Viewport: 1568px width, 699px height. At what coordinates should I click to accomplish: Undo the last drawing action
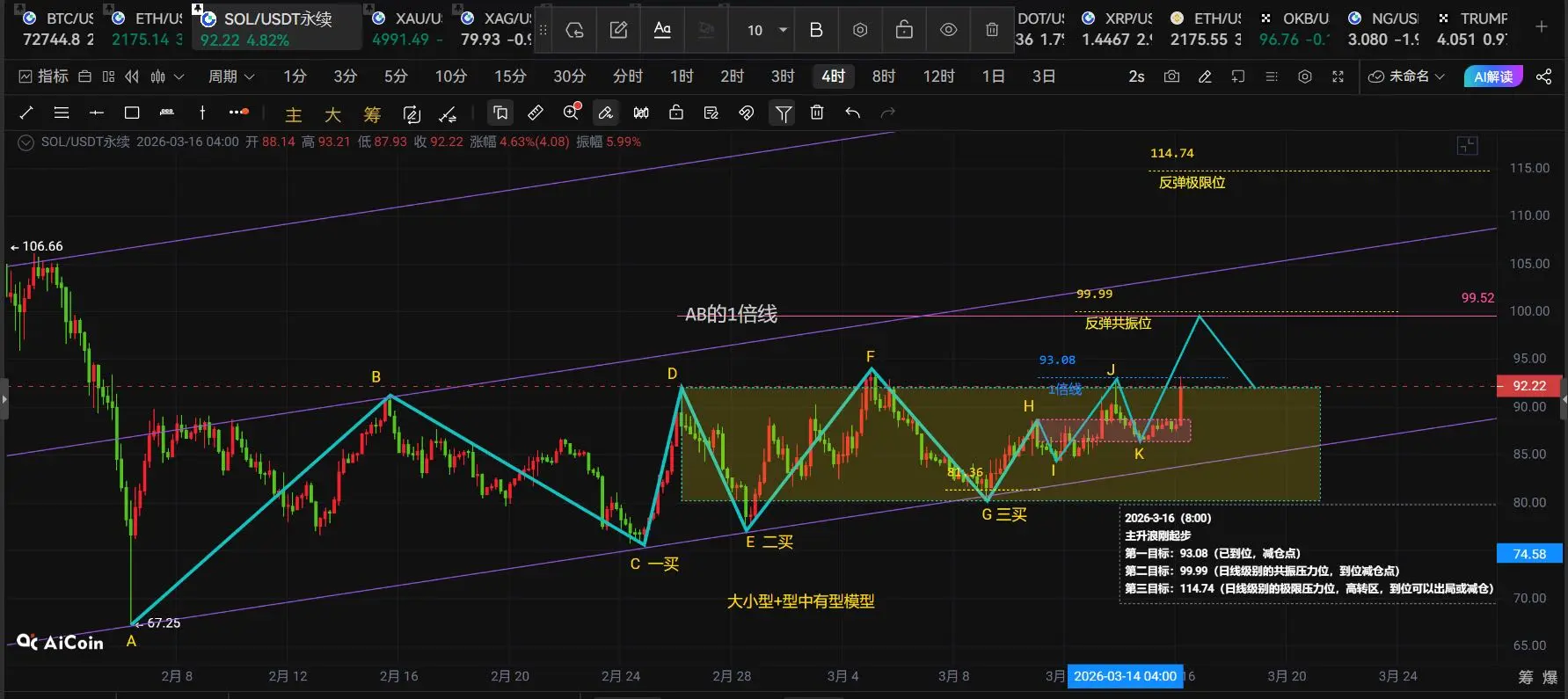click(x=852, y=113)
